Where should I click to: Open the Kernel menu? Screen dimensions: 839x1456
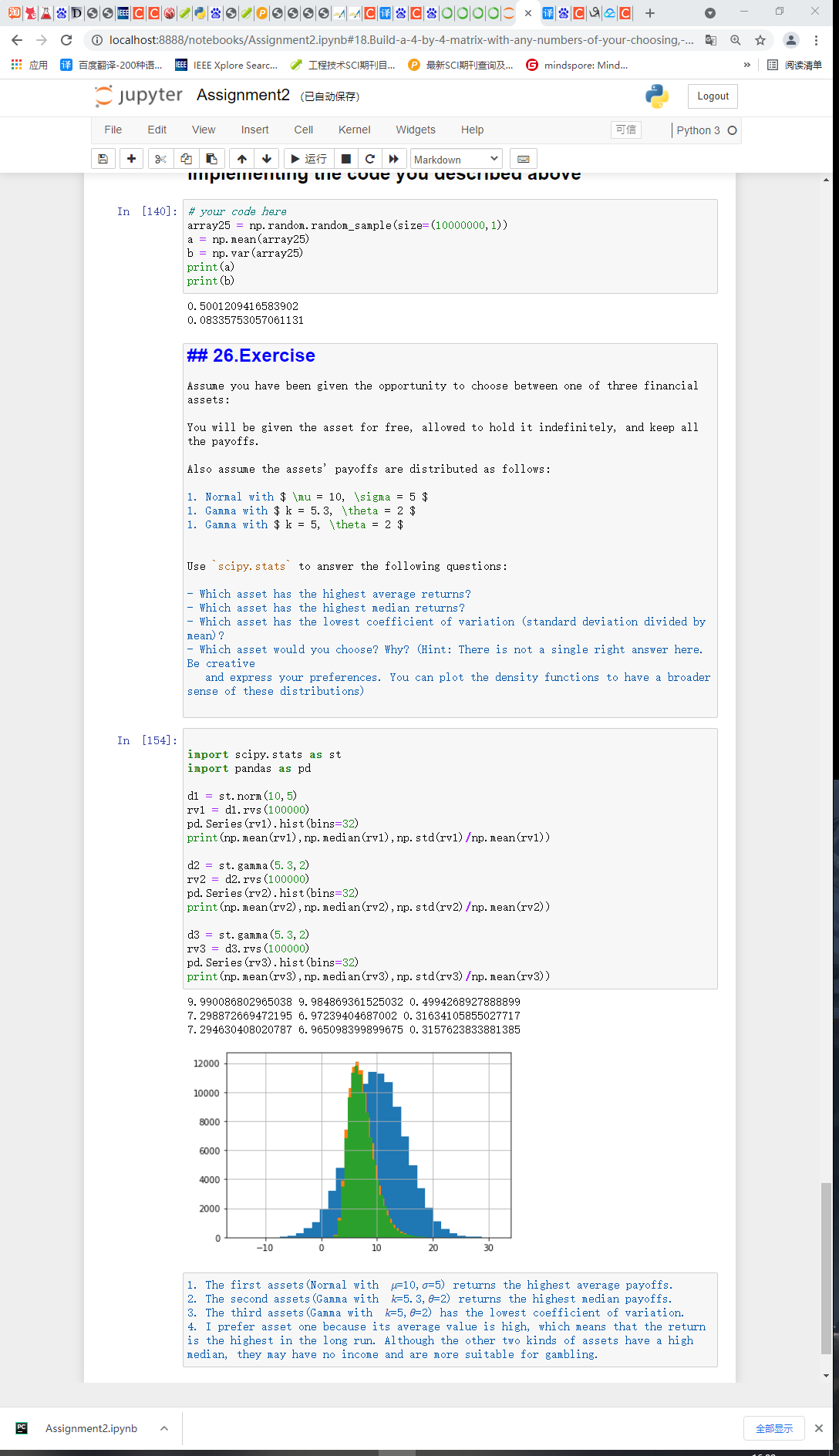click(355, 130)
